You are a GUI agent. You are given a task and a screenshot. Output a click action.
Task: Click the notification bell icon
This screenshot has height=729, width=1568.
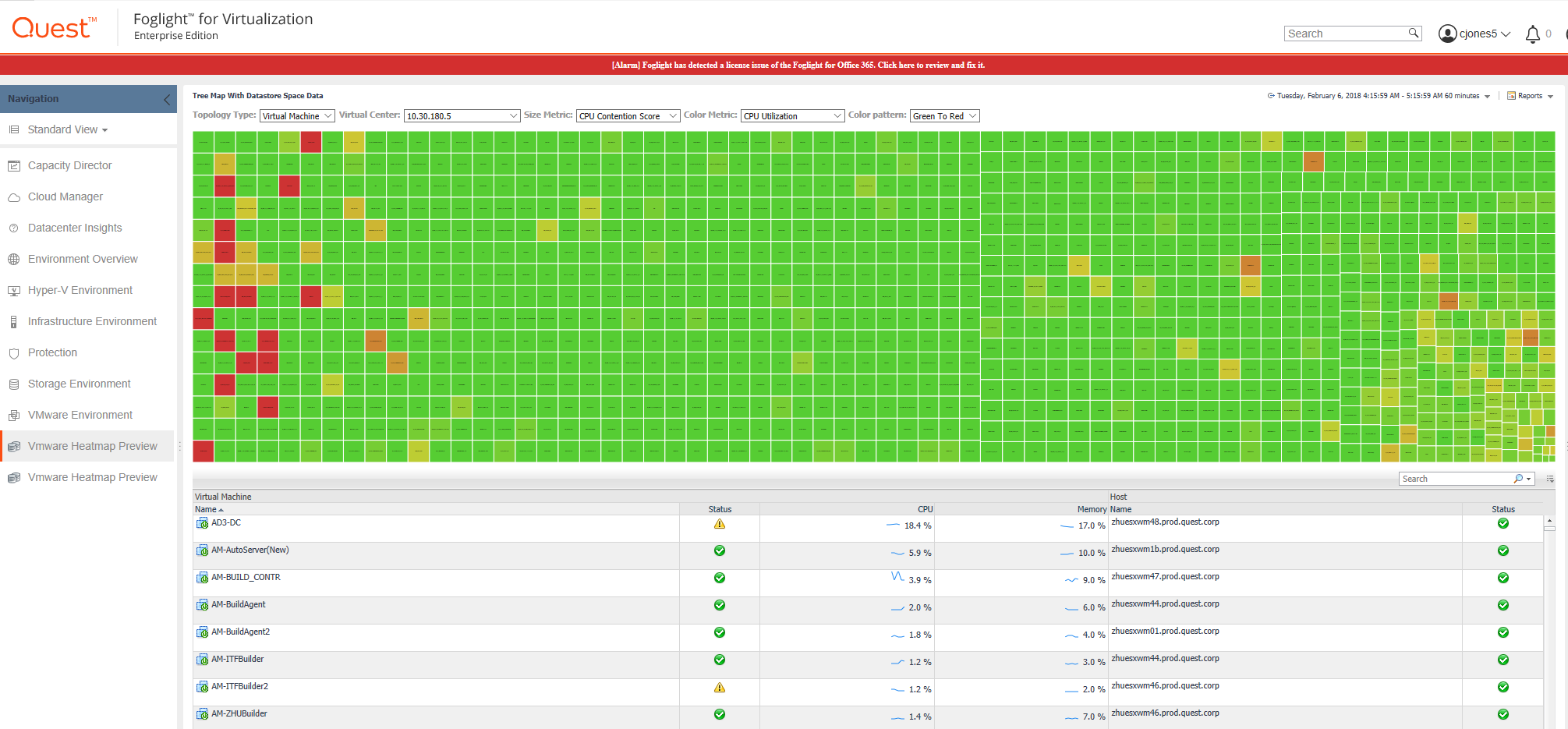[1532, 34]
